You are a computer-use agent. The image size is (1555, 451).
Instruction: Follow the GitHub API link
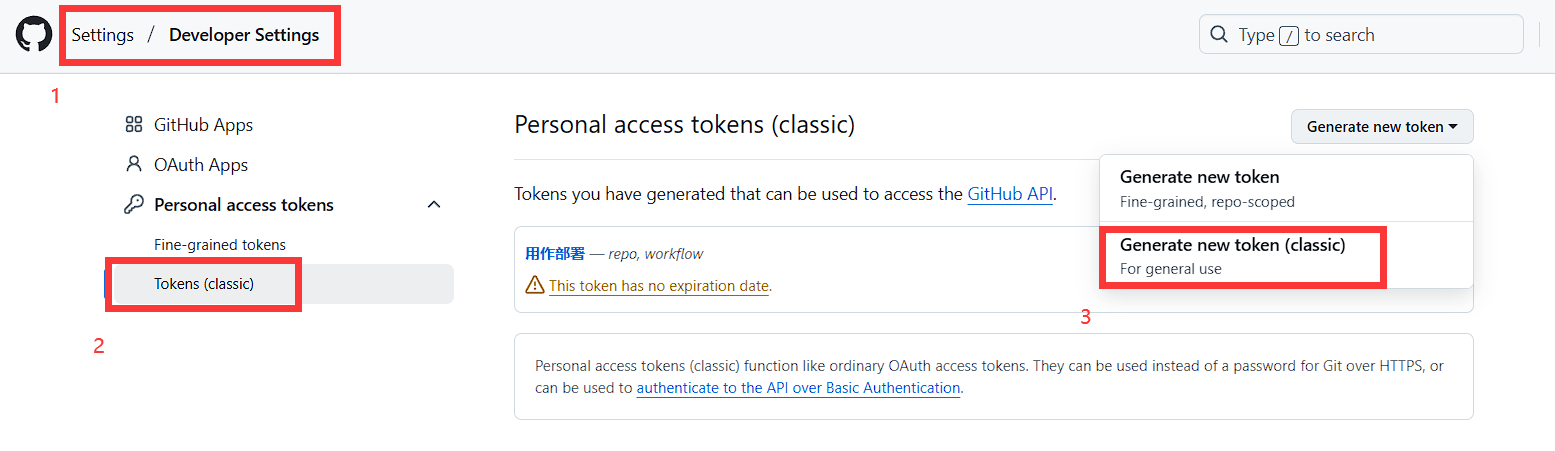pos(1010,194)
